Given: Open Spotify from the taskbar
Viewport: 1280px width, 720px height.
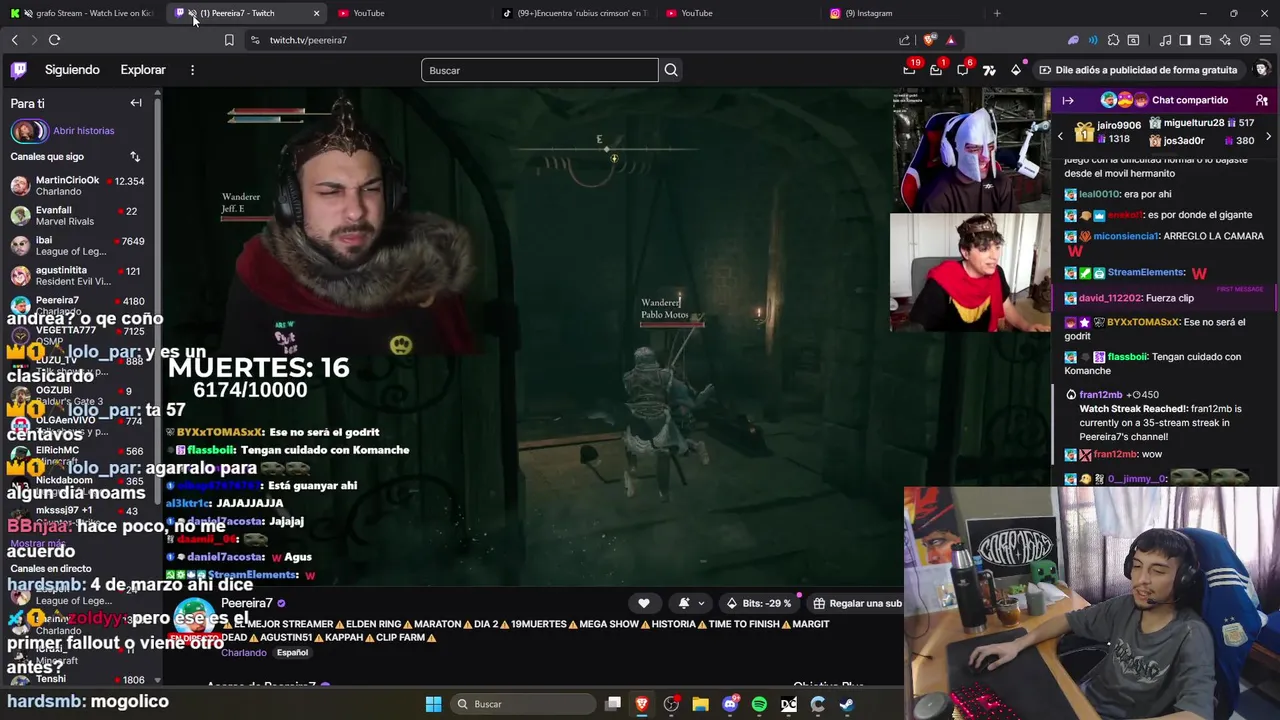Looking at the screenshot, I should 759,704.
